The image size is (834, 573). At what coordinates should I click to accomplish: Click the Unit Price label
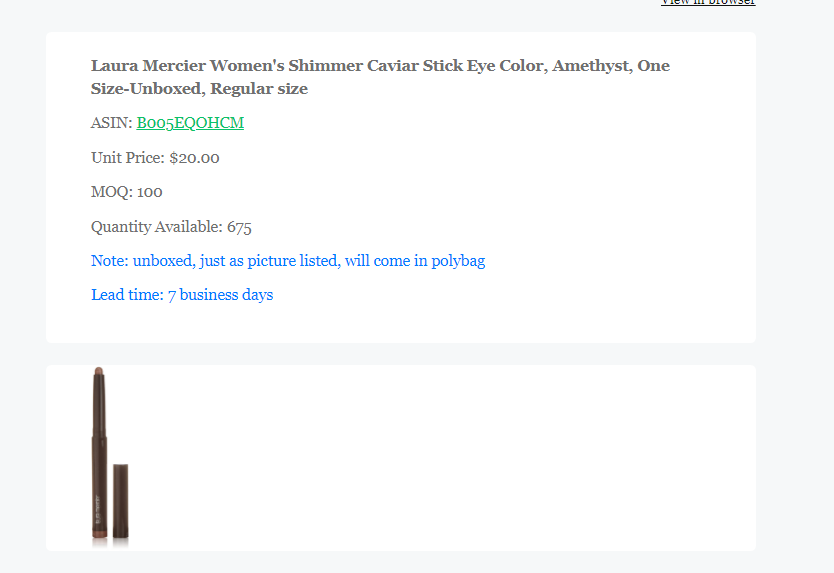pyautogui.click(x=128, y=157)
